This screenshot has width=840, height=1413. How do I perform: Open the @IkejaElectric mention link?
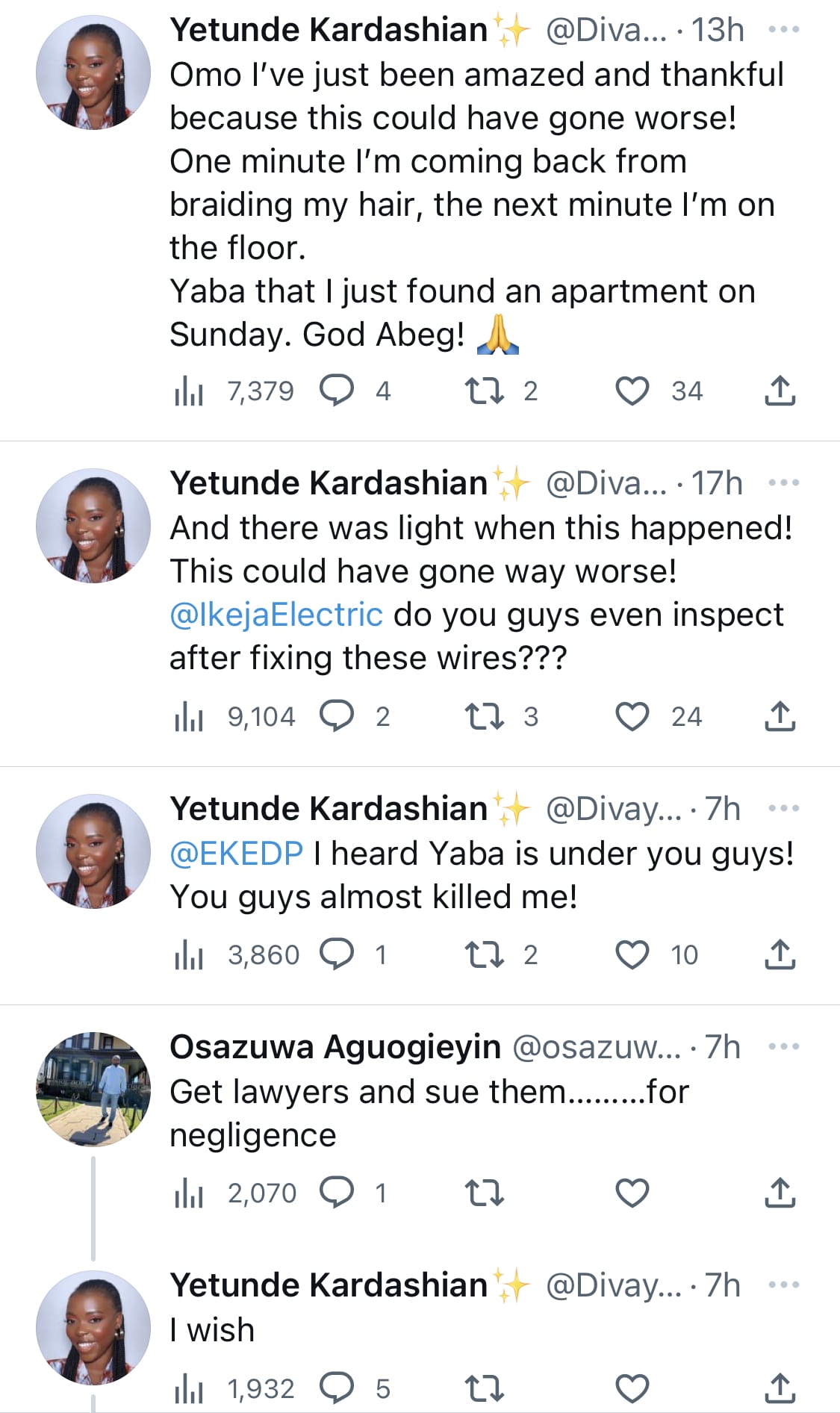click(x=276, y=615)
